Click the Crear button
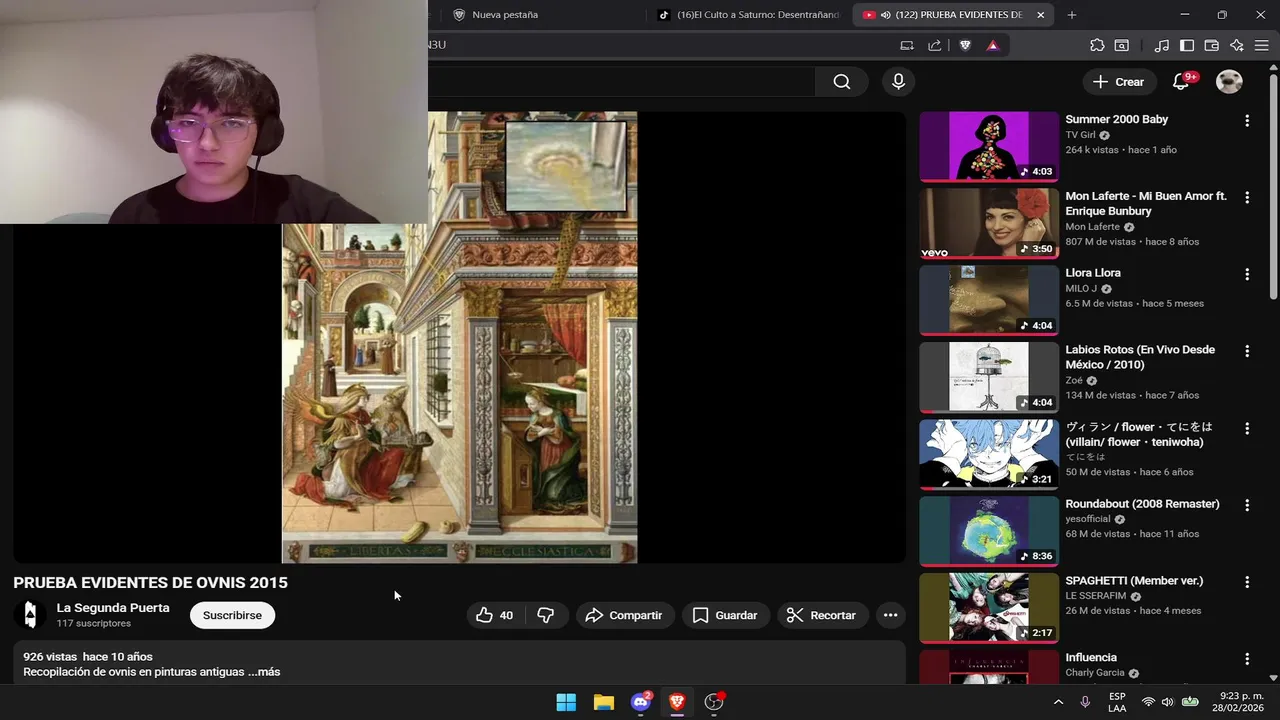This screenshot has width=1280, height=720. (x=1118, y=82)
